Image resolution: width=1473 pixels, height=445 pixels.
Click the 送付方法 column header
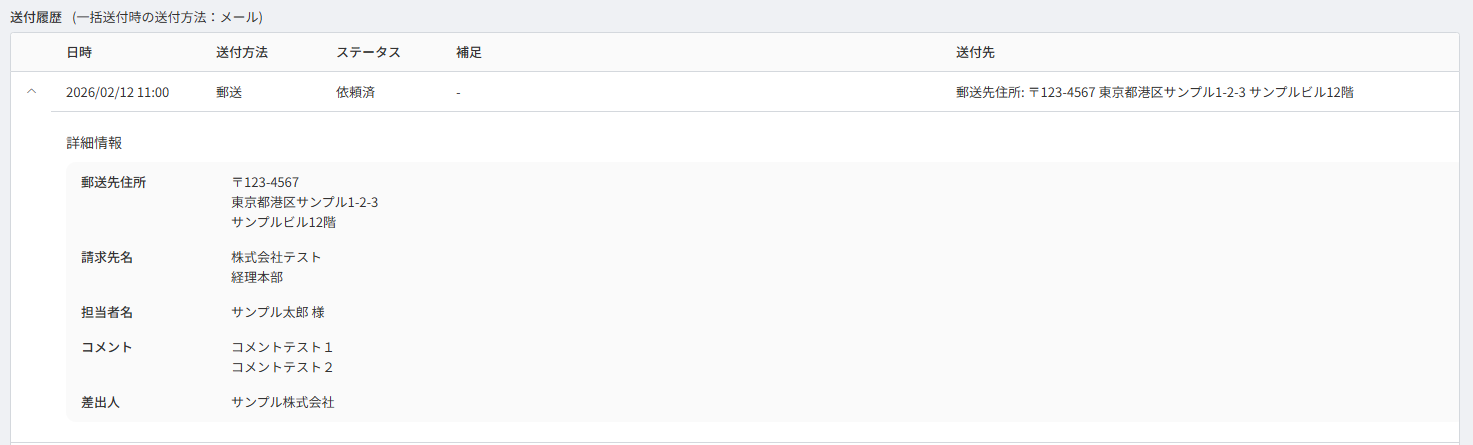pos(241,52)
